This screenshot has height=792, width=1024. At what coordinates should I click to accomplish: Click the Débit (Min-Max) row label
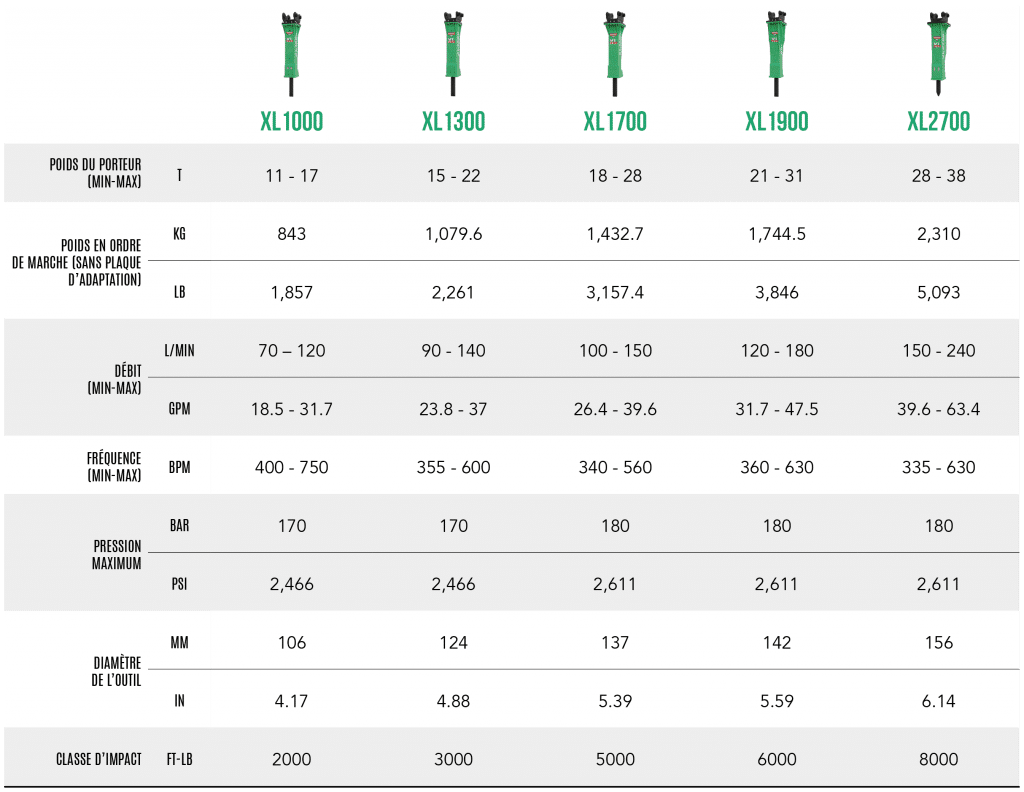pos(114,379)
